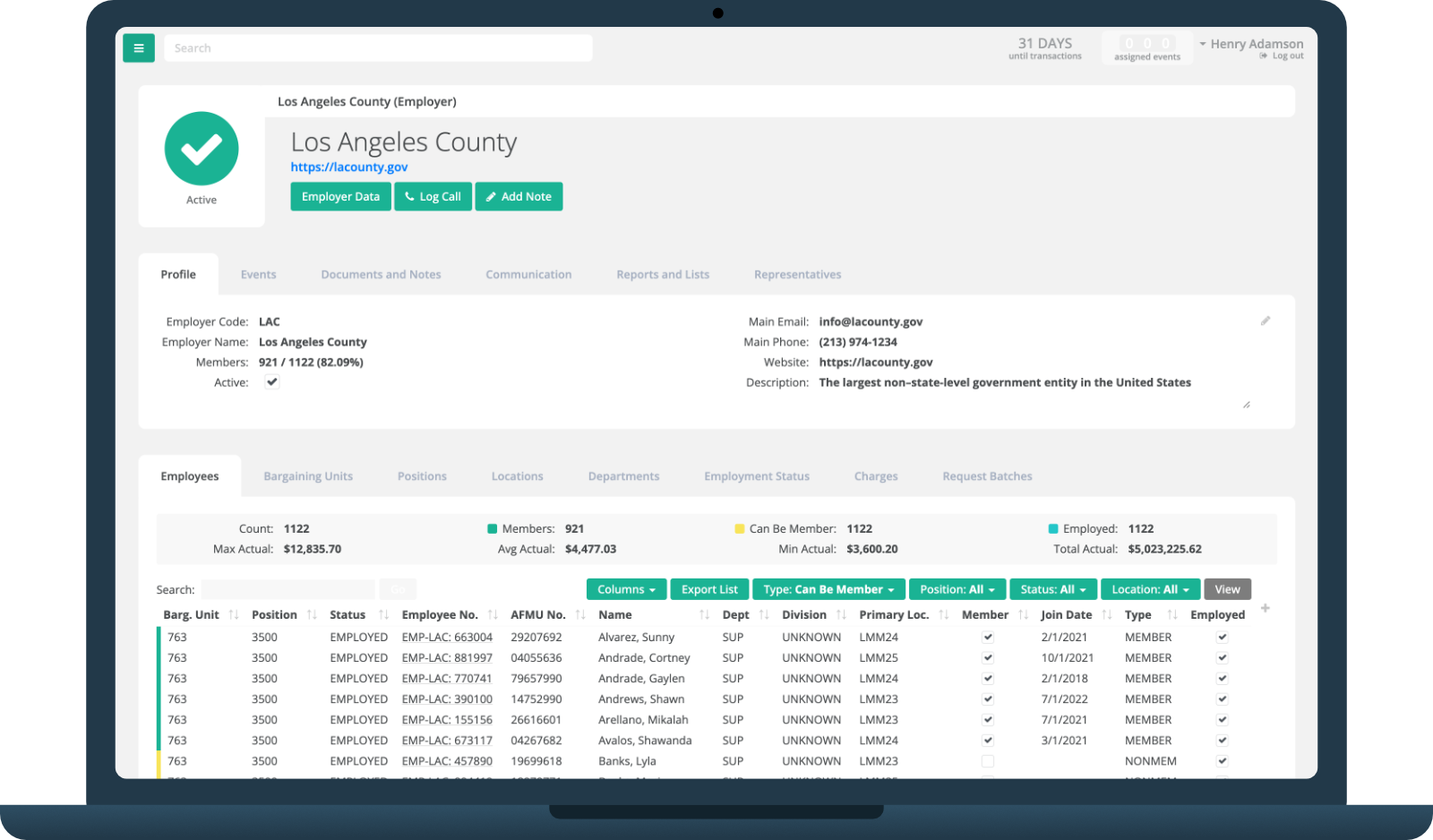The width and height of the screenshot is (1433, 840).
Task: Sort by Member column arrows
Action: click(x=1023, y=615)
